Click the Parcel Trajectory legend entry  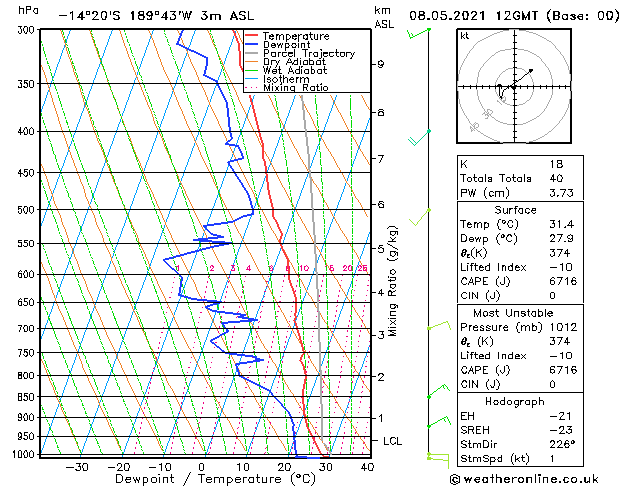(x=308, y=53)
